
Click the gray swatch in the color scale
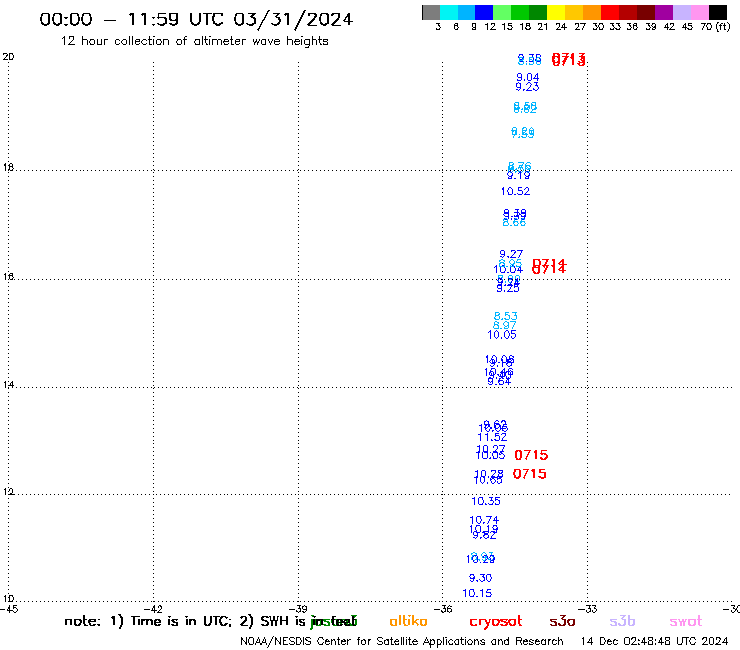pyautogui.click(x=431, y=12)
